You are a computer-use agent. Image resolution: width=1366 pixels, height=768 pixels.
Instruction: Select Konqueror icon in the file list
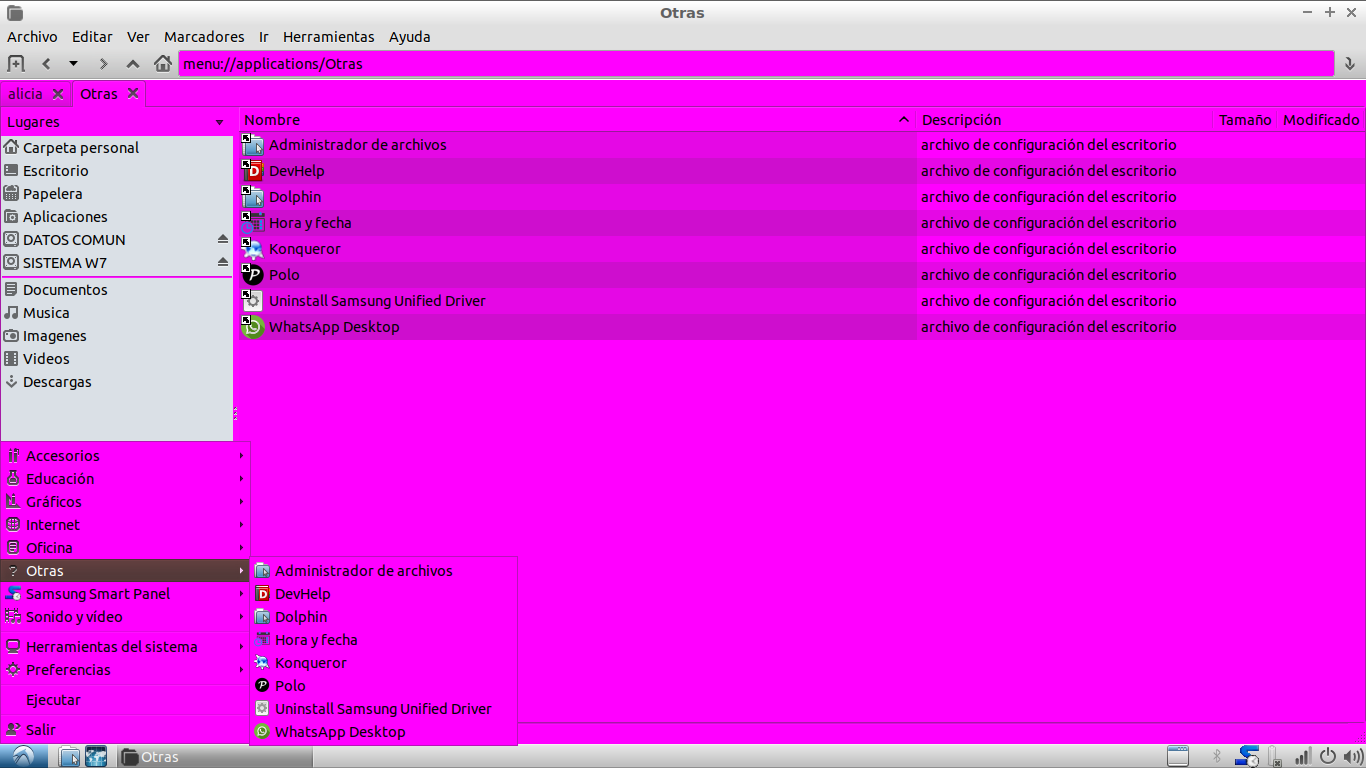click(253, 249)
